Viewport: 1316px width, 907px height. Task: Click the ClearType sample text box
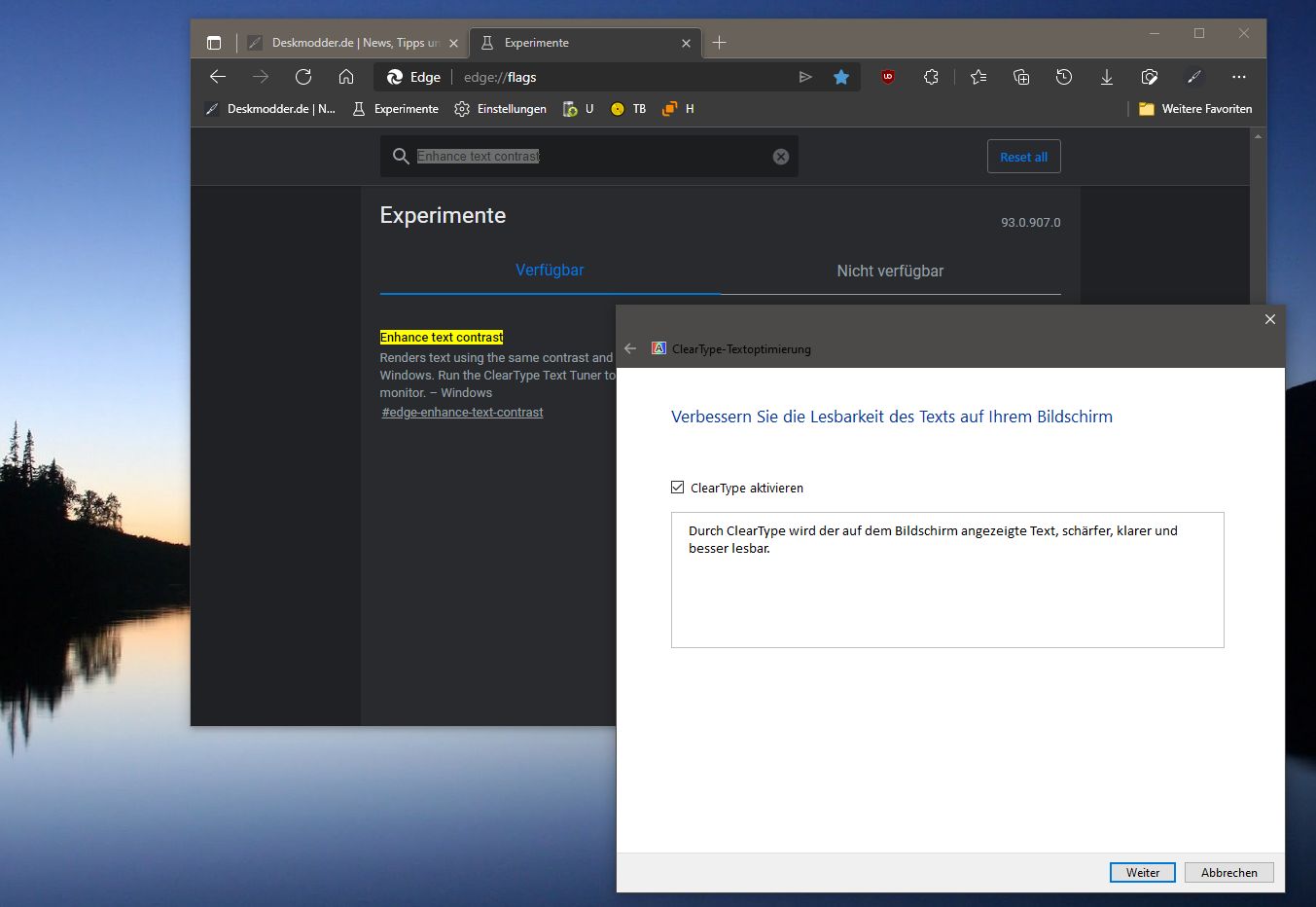947,580
